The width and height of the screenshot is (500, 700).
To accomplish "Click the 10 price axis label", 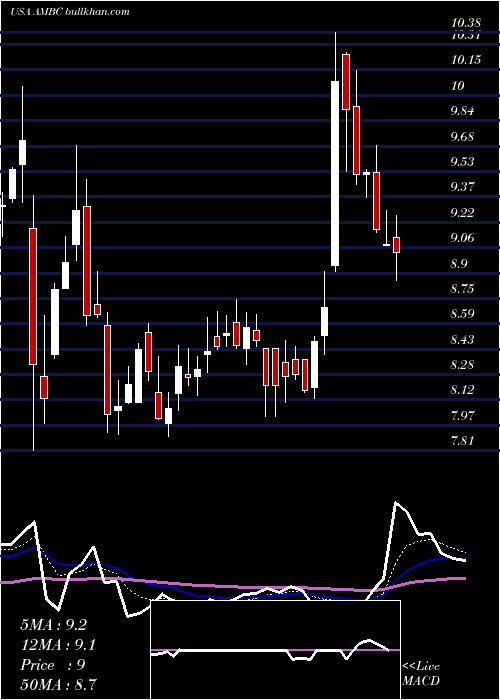I will pyautogui.click(x=458, y=86).
